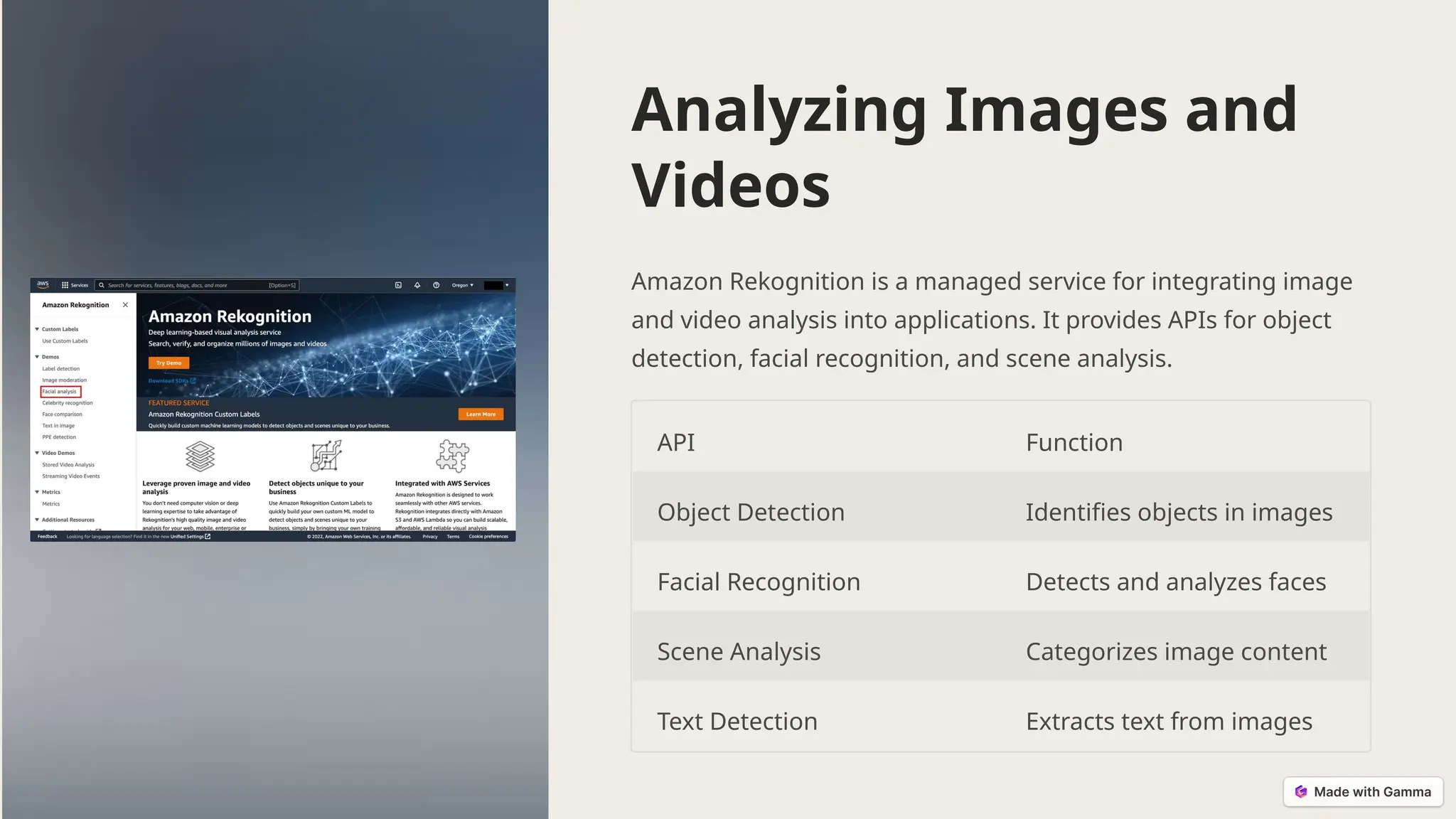
Task: Click the Learn More button
Action: click(x=481, y=414)
